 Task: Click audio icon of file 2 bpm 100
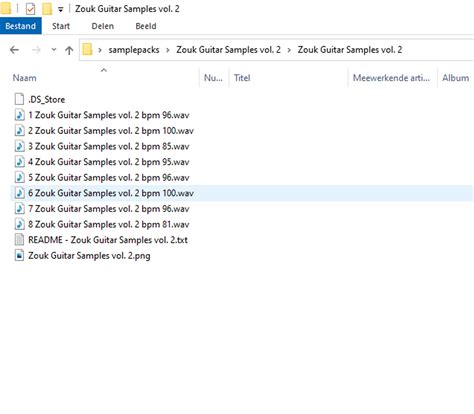19,130
